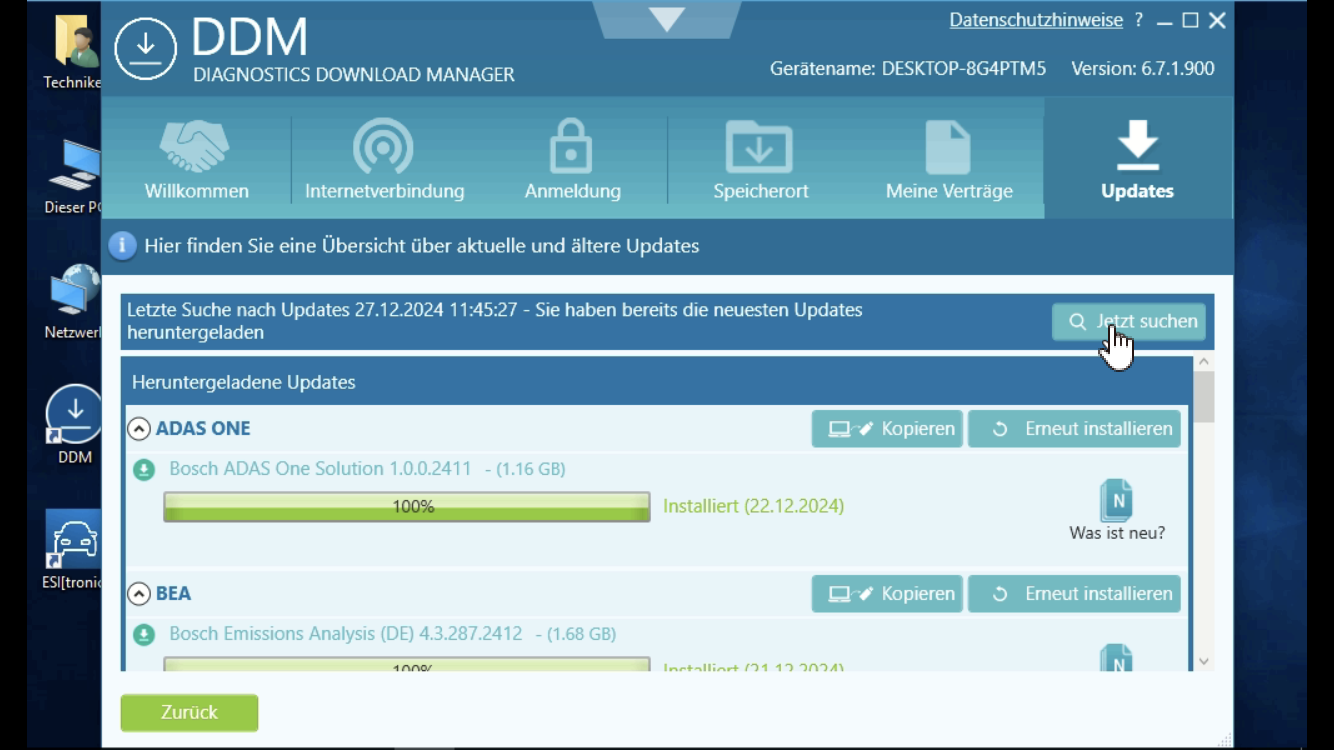This screenshot has height=750, width=1334.
Task: Open release notes icon for Bosch Emissions Analysis
Action: coord(1116,659)
